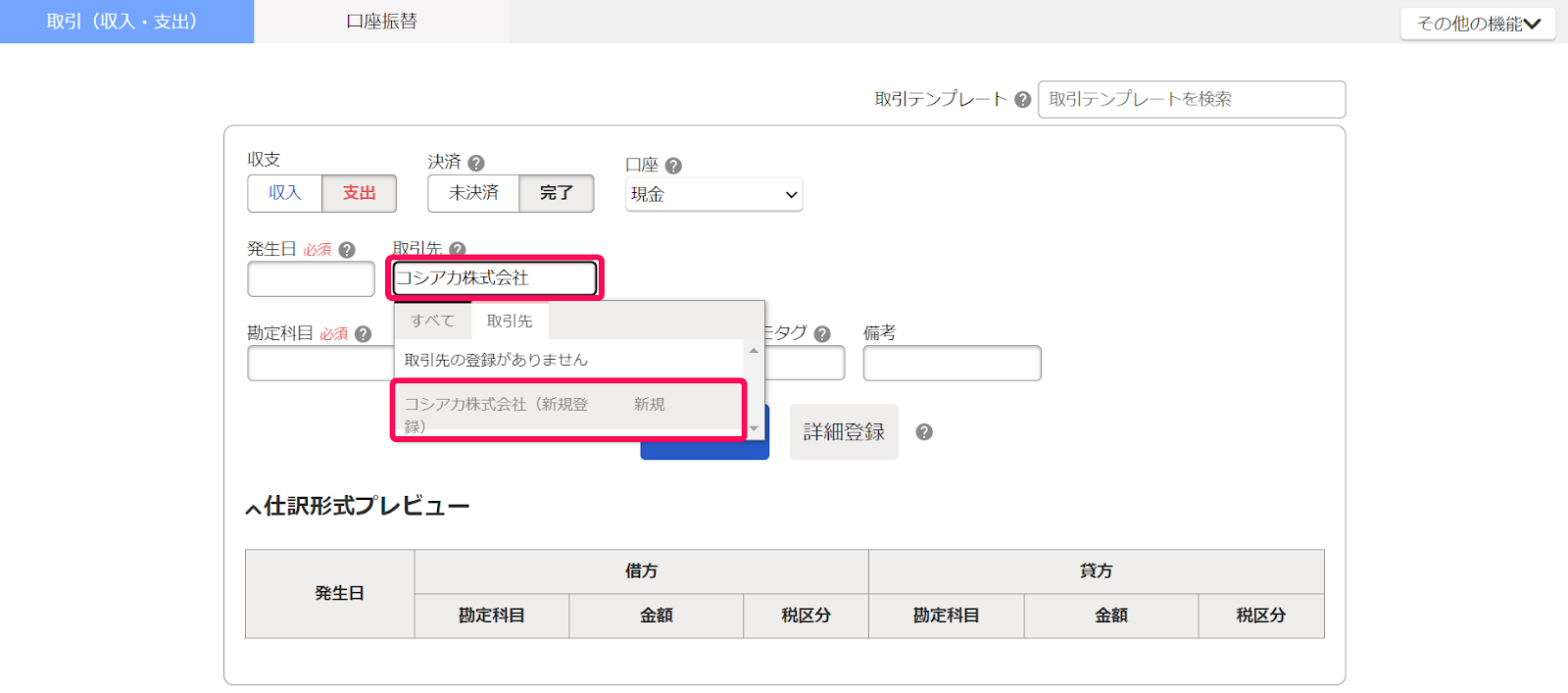
Task: Click 貸方 税区分 column header
Action: tap(1261, 616)
